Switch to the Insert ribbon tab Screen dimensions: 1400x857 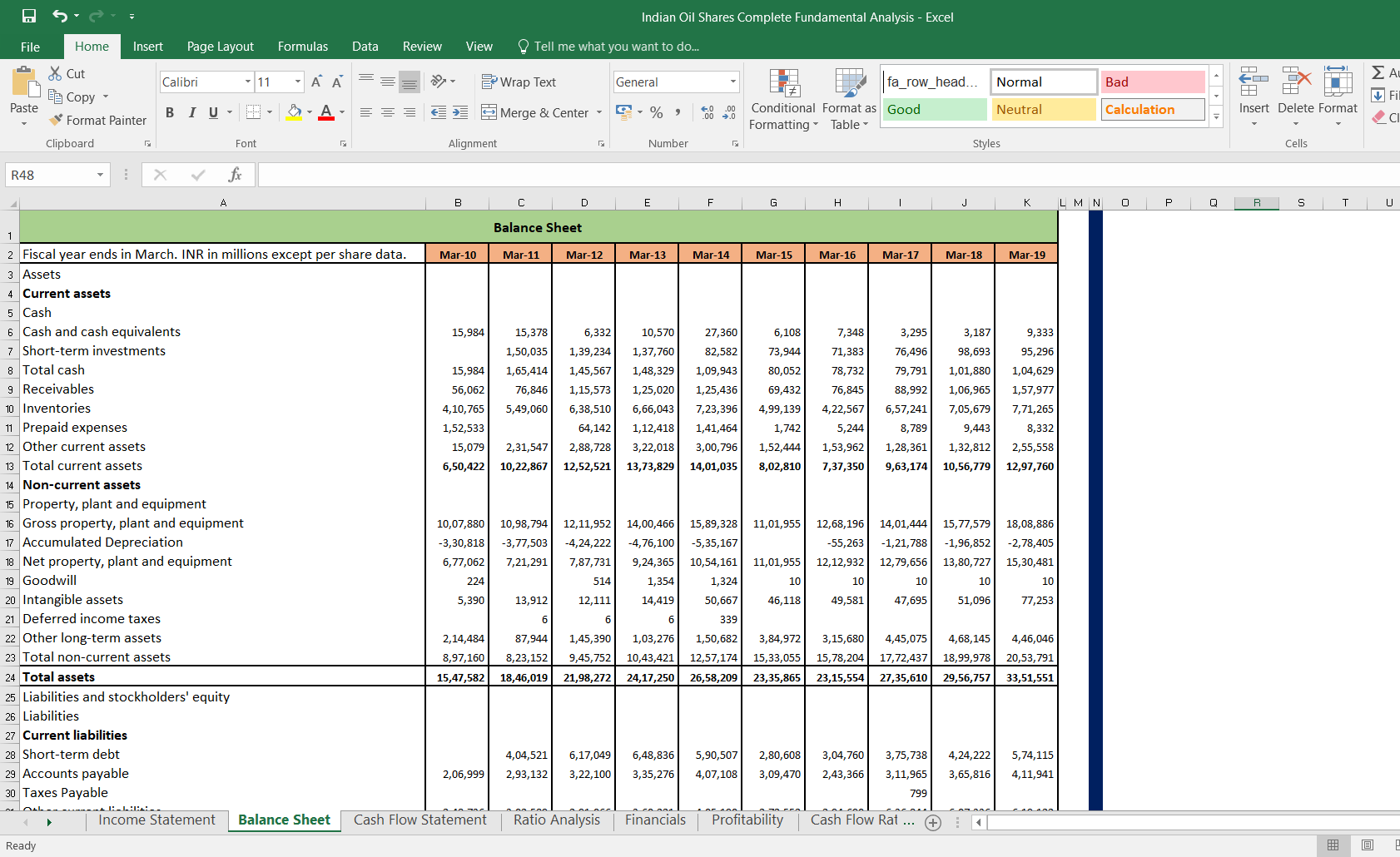[x=148, y=47]
